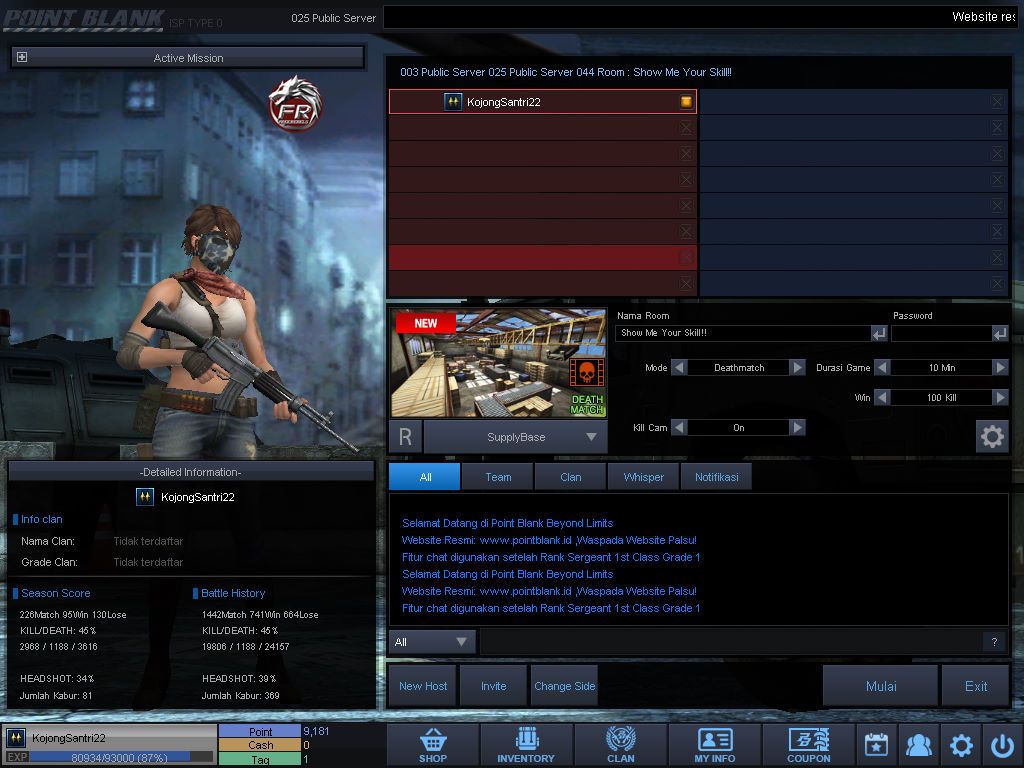Open the calendar event icon
The height and width of the screenshot is (768, 1024).
(876, 745)
